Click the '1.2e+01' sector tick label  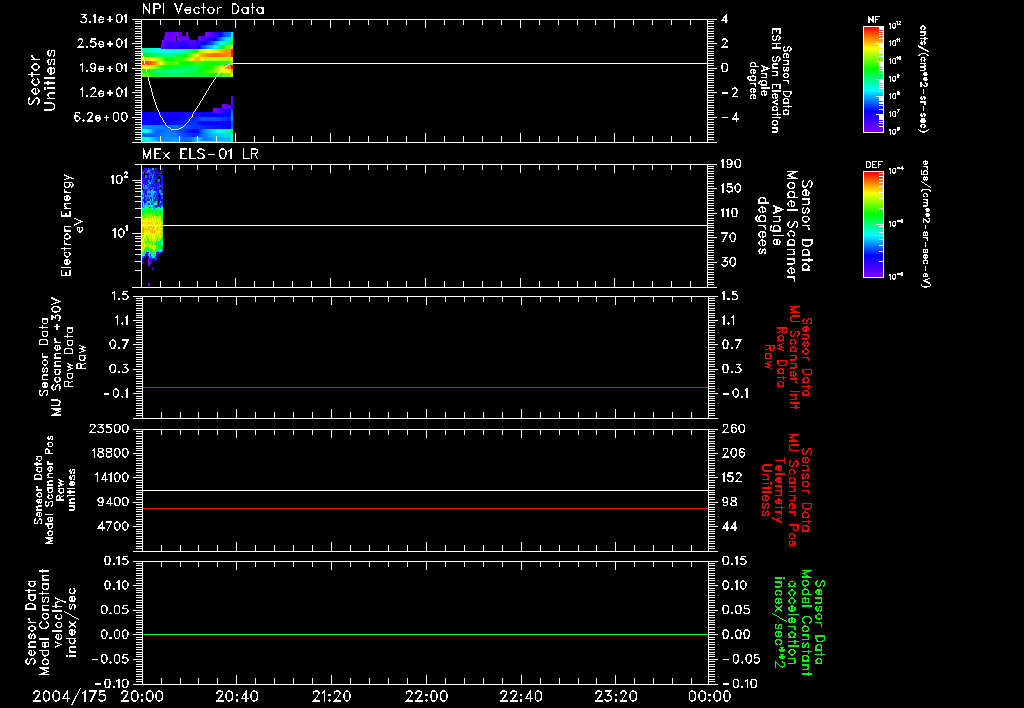(104, 93)
